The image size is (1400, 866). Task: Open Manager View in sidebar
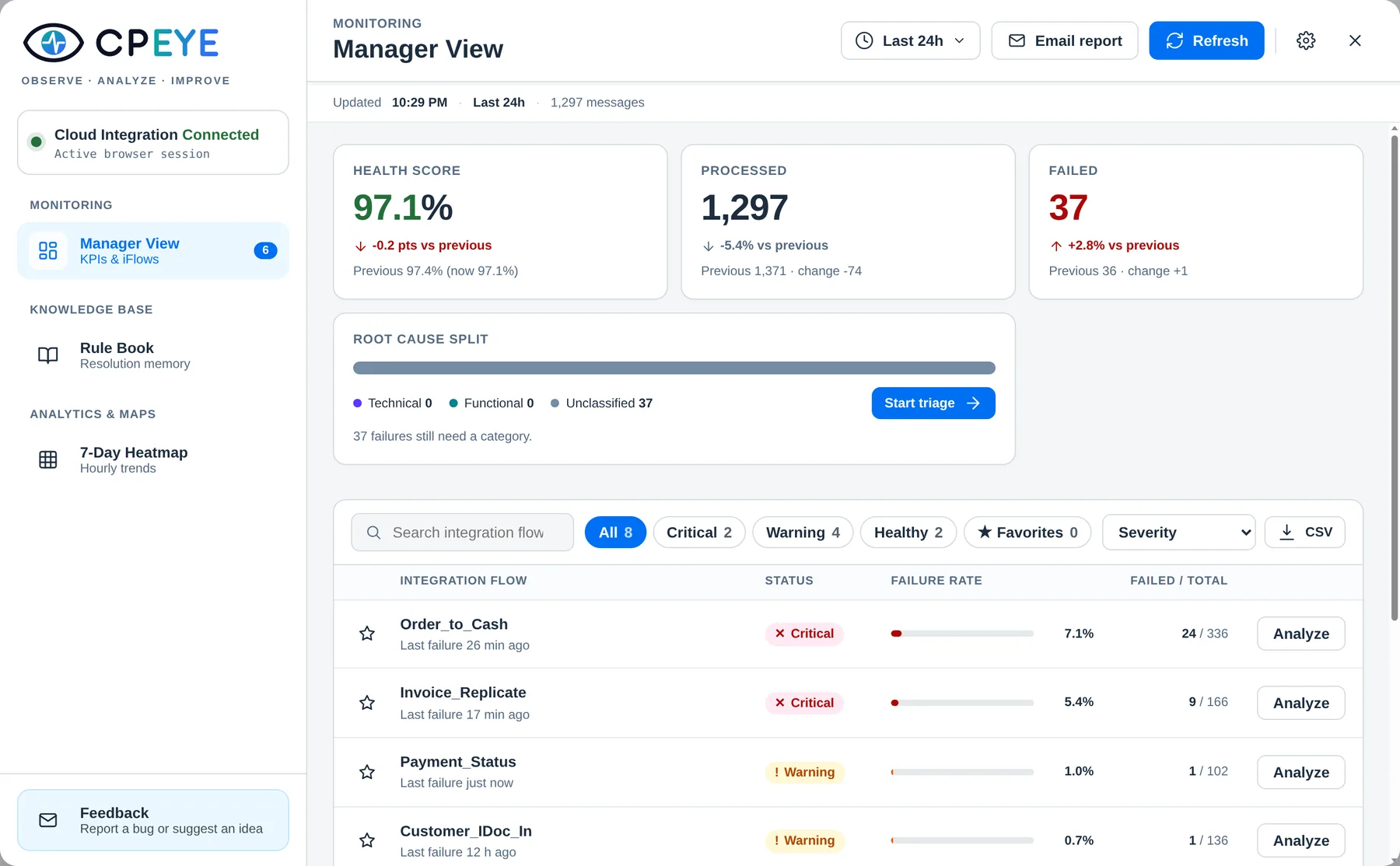click(153, 250)
